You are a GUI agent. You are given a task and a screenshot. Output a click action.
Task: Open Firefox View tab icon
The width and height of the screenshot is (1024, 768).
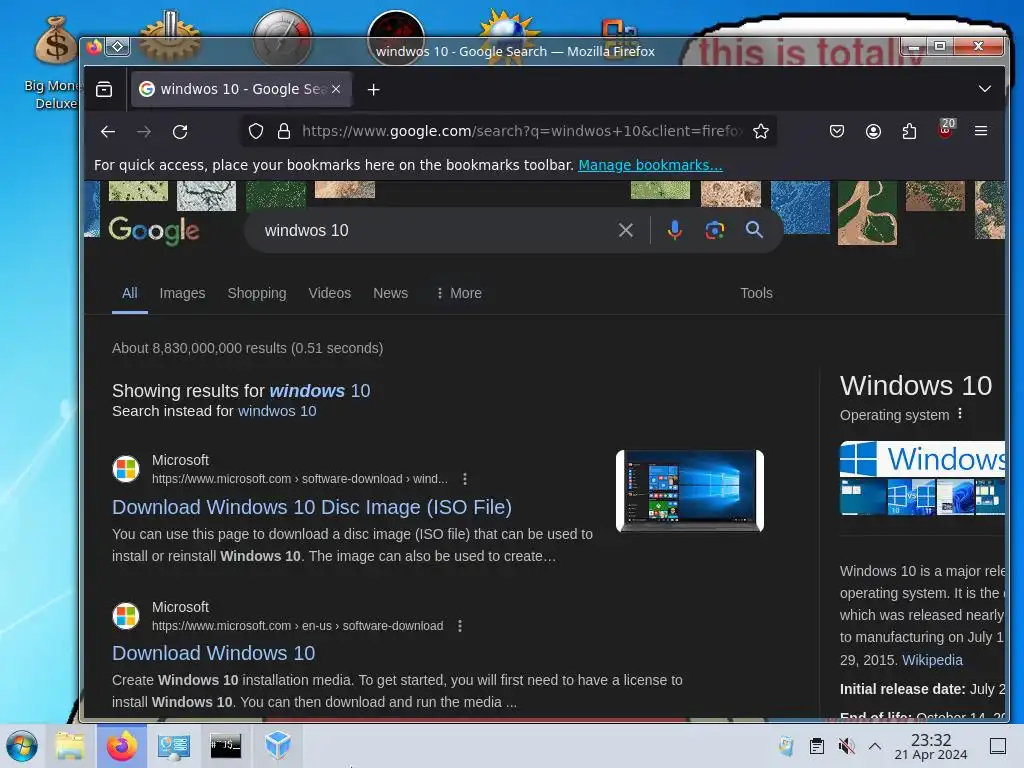point(104,89)
